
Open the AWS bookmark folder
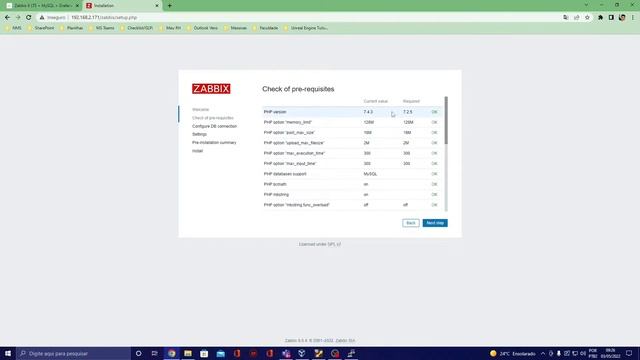[13, 28]
